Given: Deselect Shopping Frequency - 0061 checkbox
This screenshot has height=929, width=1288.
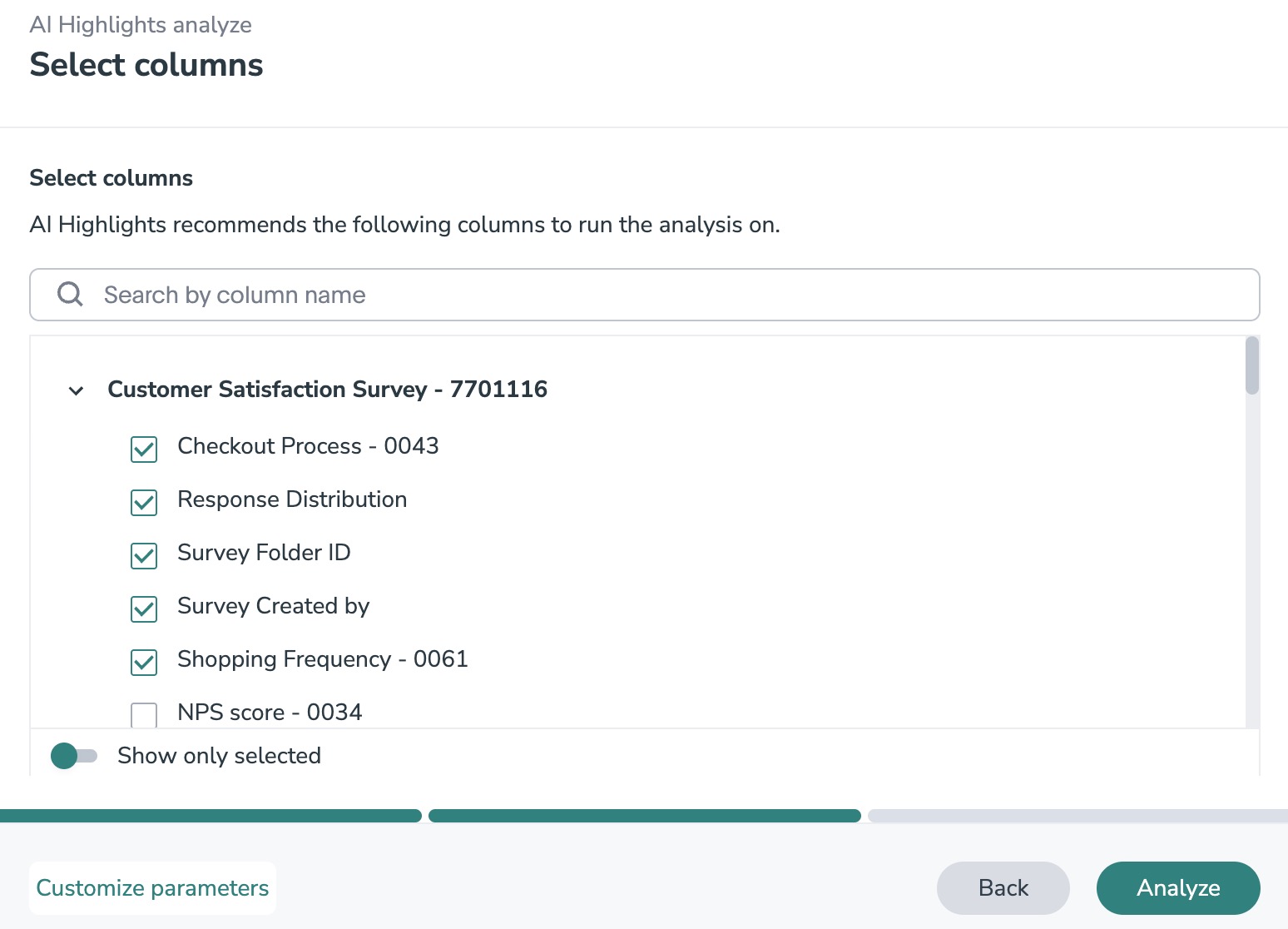Looking at the screenshot, I should click(144, 662).
